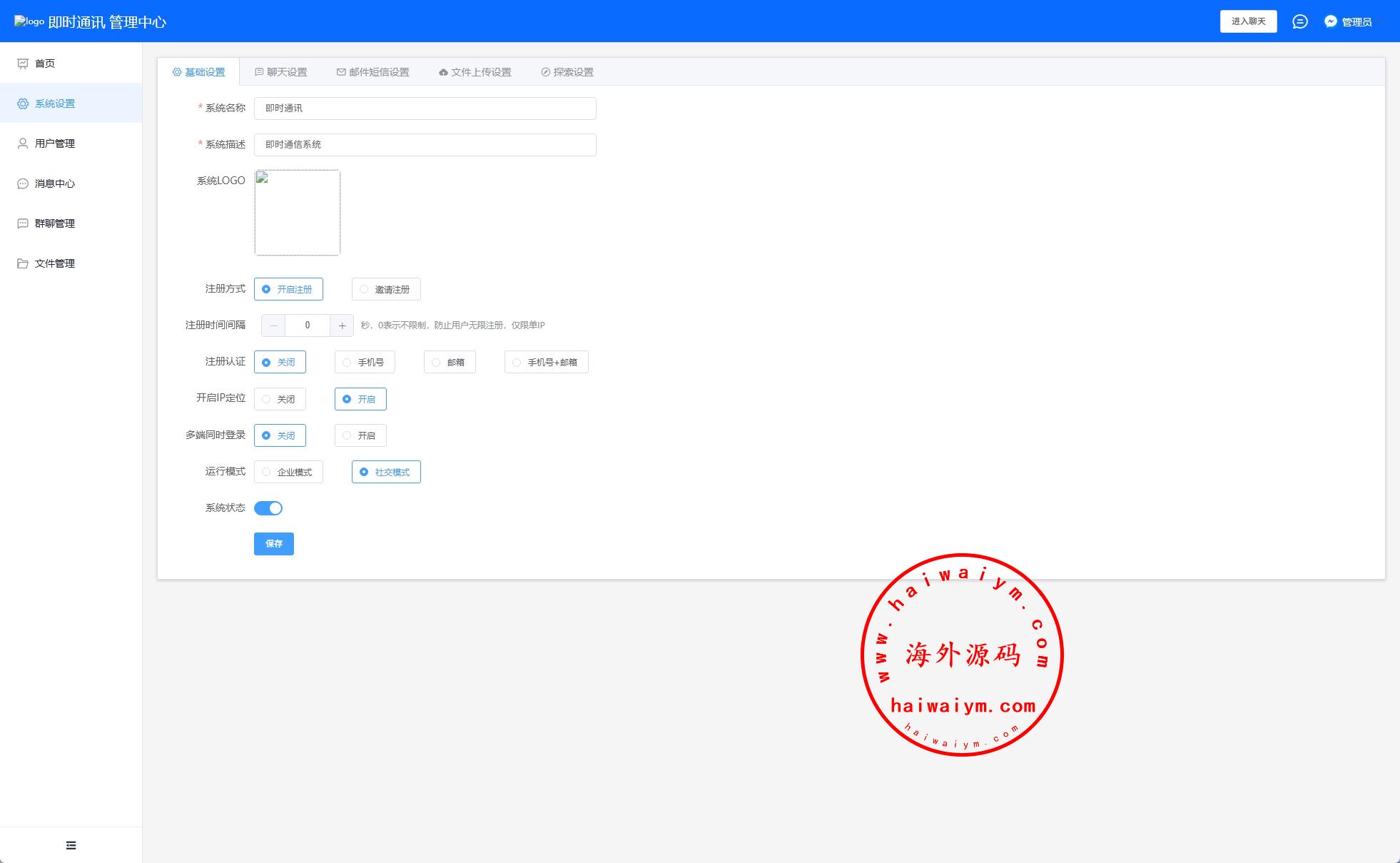Click the file management folder icon
Viewport: 1400px width, 863px height.
pyautogui.click(x=23, y=263)
